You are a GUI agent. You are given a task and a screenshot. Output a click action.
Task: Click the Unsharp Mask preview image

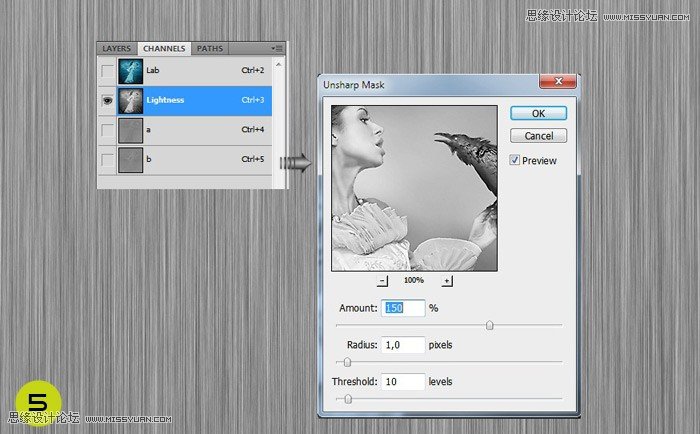414,188
